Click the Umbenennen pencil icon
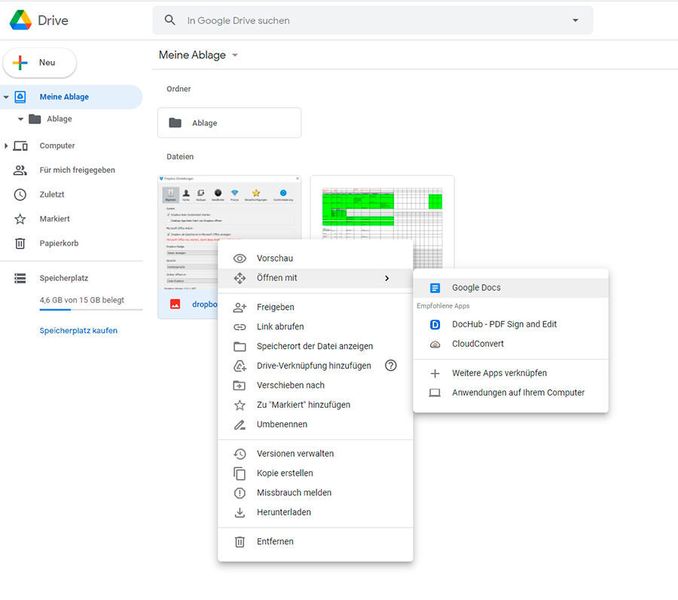This screenshot has width=678, height=600. pos(240,425)
